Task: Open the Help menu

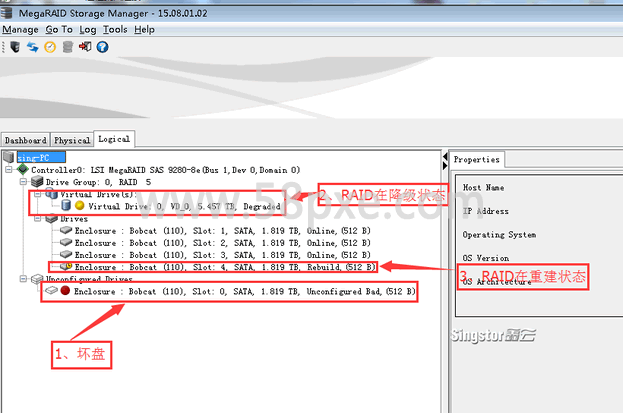Action: (144, 30)
